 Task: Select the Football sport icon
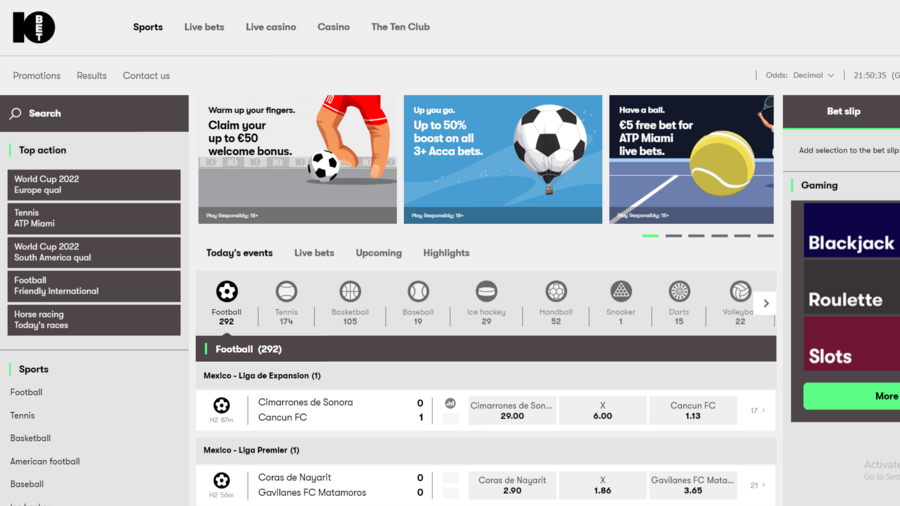(x=227, y=292)
